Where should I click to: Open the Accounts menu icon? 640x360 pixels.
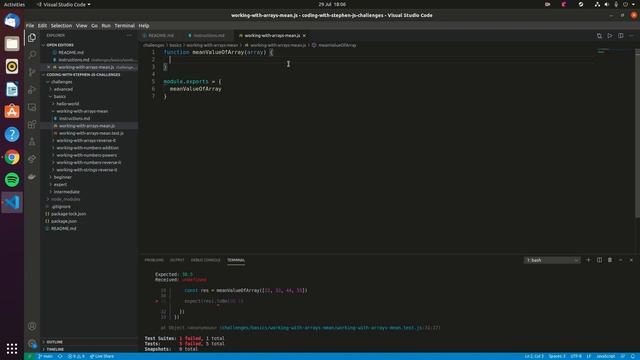32,326
